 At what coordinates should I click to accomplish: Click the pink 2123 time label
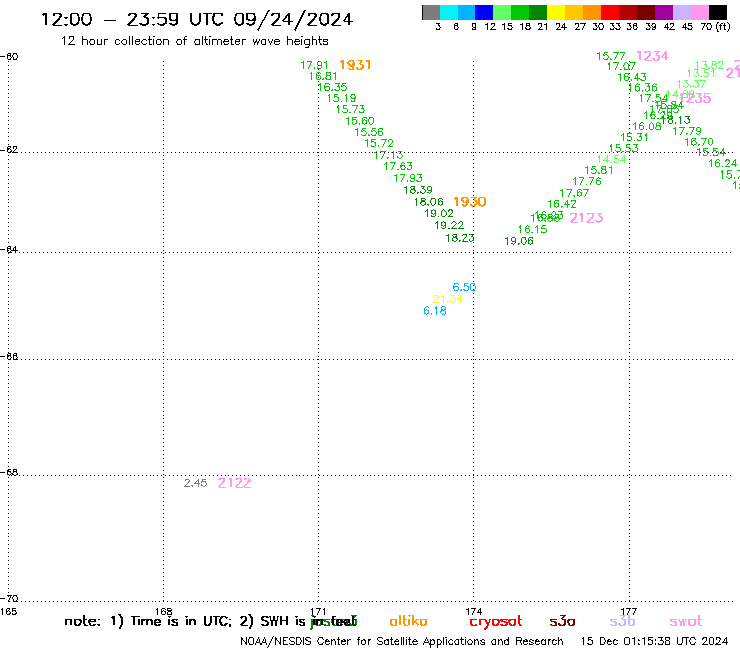click(x=586, y=218)
